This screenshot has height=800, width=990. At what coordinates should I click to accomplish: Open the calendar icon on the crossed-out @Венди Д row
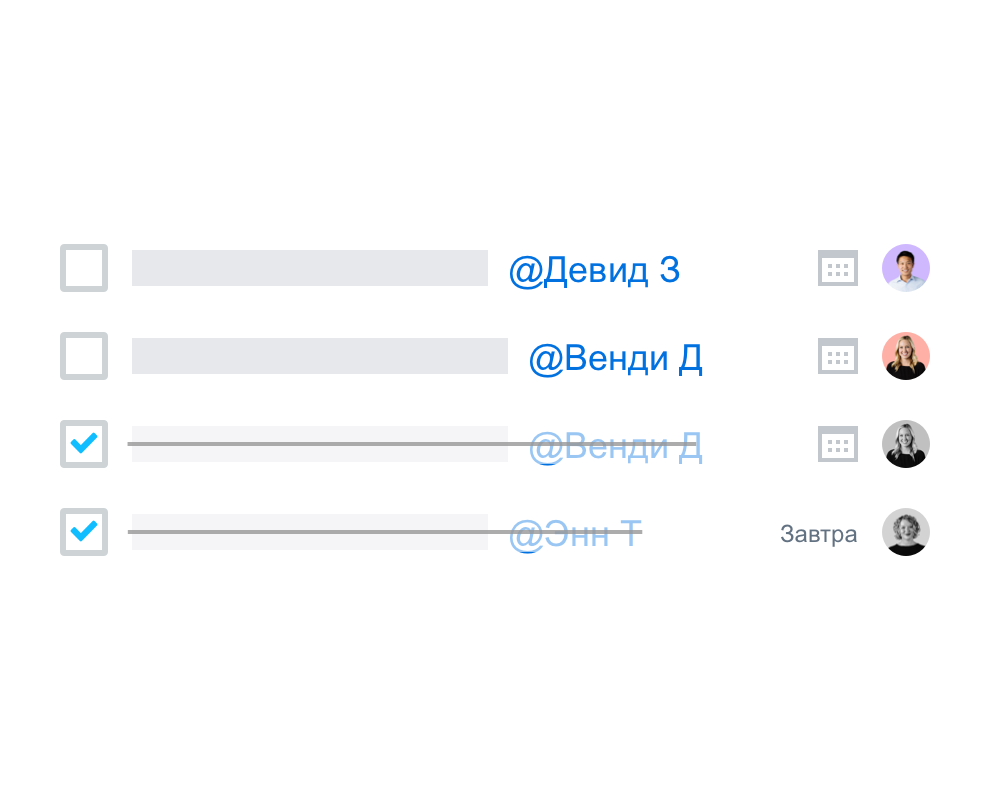838,444
